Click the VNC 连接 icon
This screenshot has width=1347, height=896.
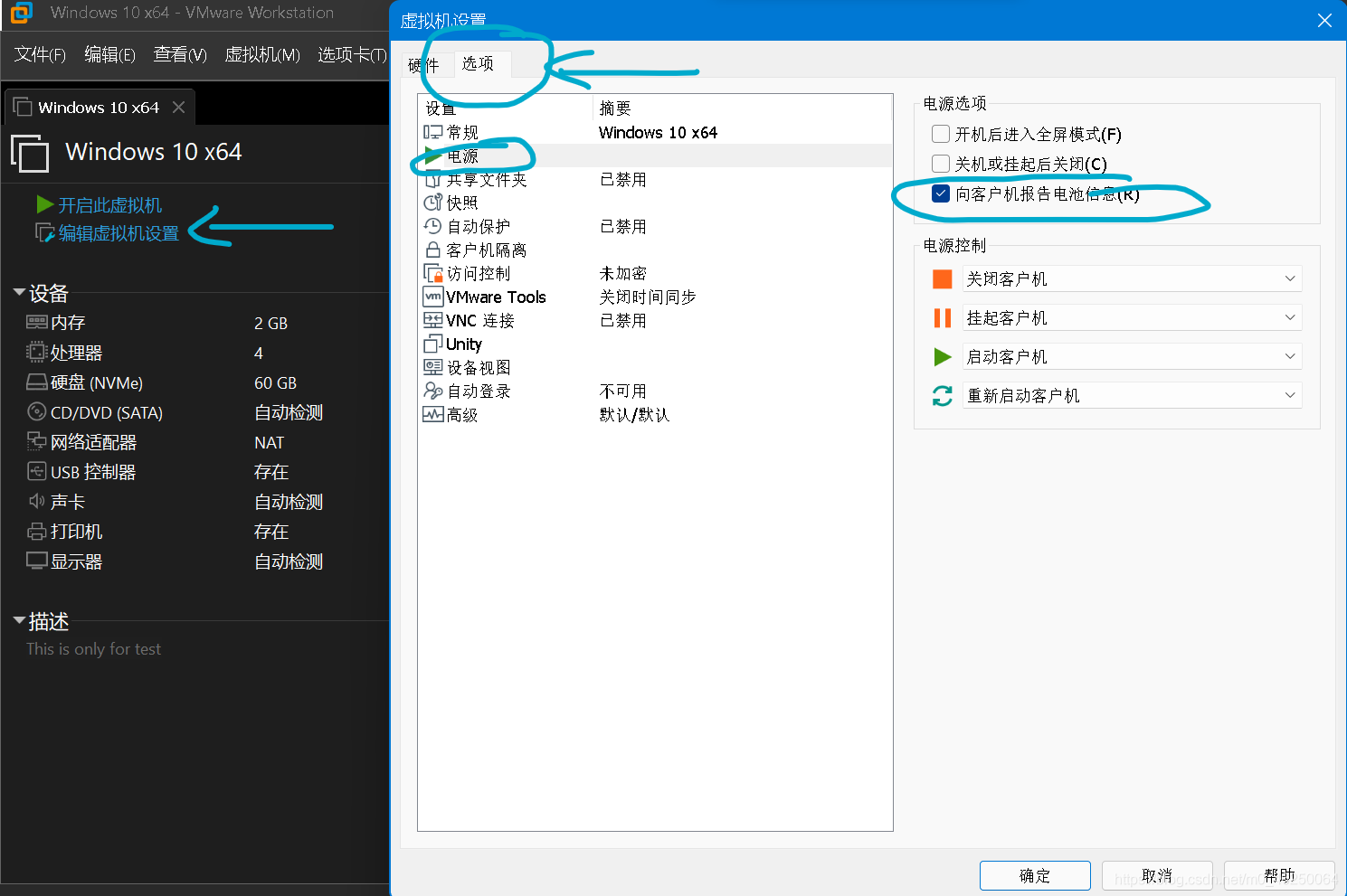point(433,320)
